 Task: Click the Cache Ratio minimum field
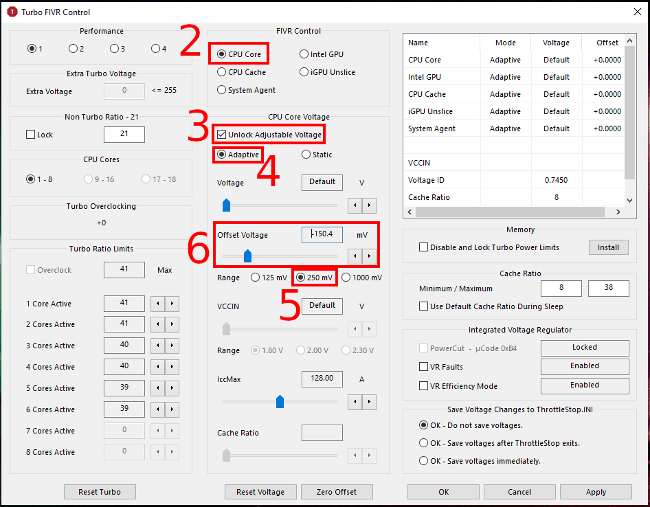click(x=561, y=288)
